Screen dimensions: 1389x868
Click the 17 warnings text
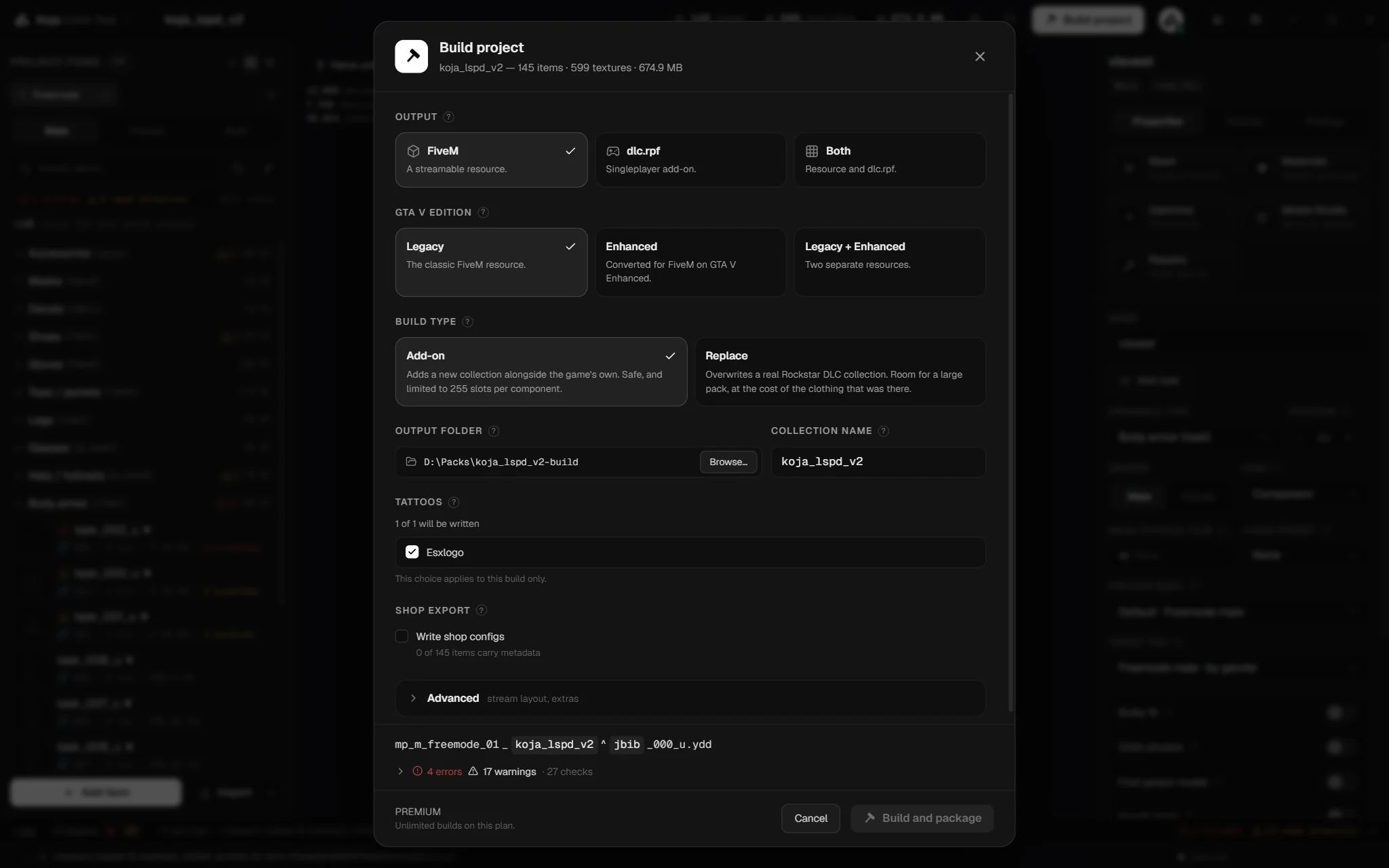[509, 772]
